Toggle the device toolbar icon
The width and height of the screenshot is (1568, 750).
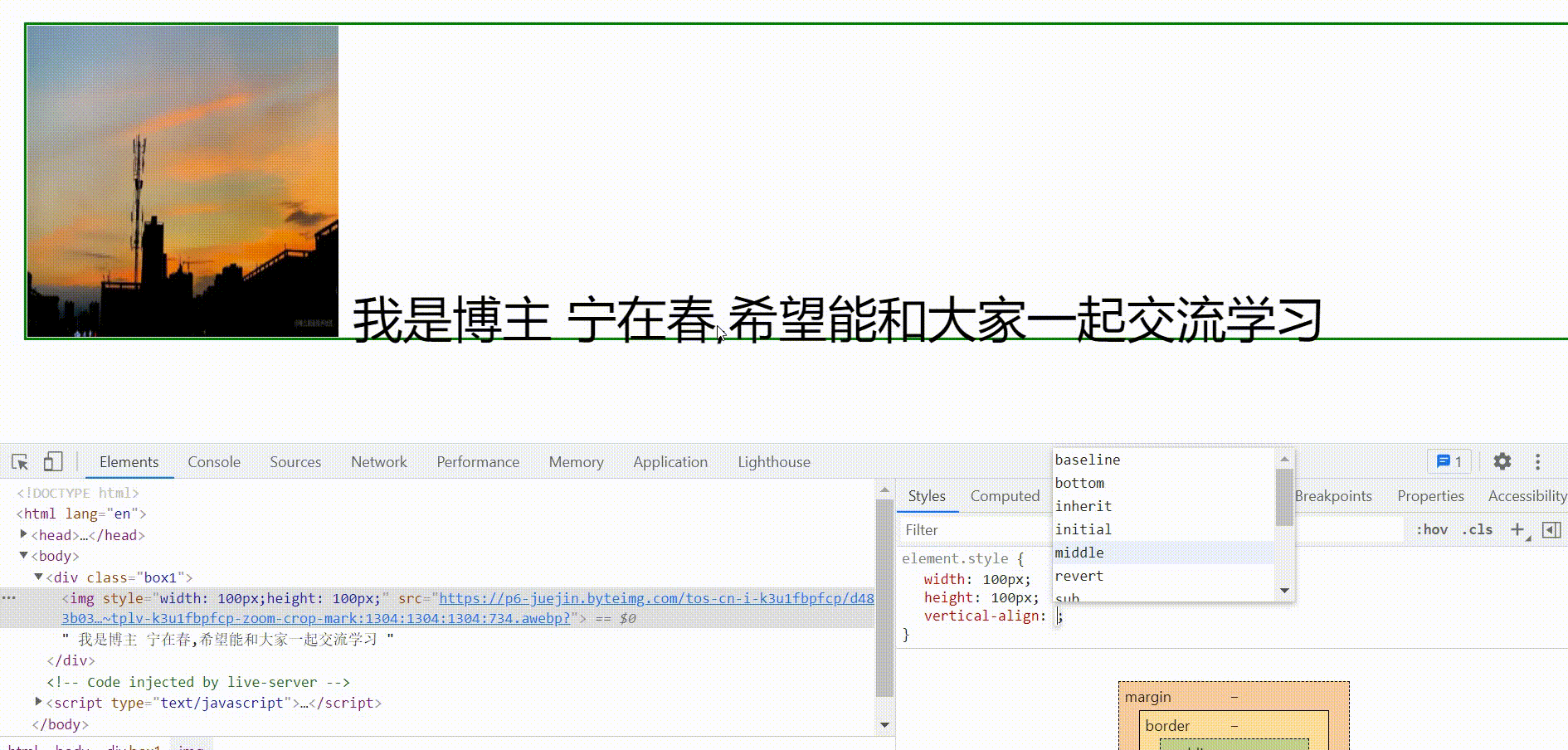(x=53, y=461)
